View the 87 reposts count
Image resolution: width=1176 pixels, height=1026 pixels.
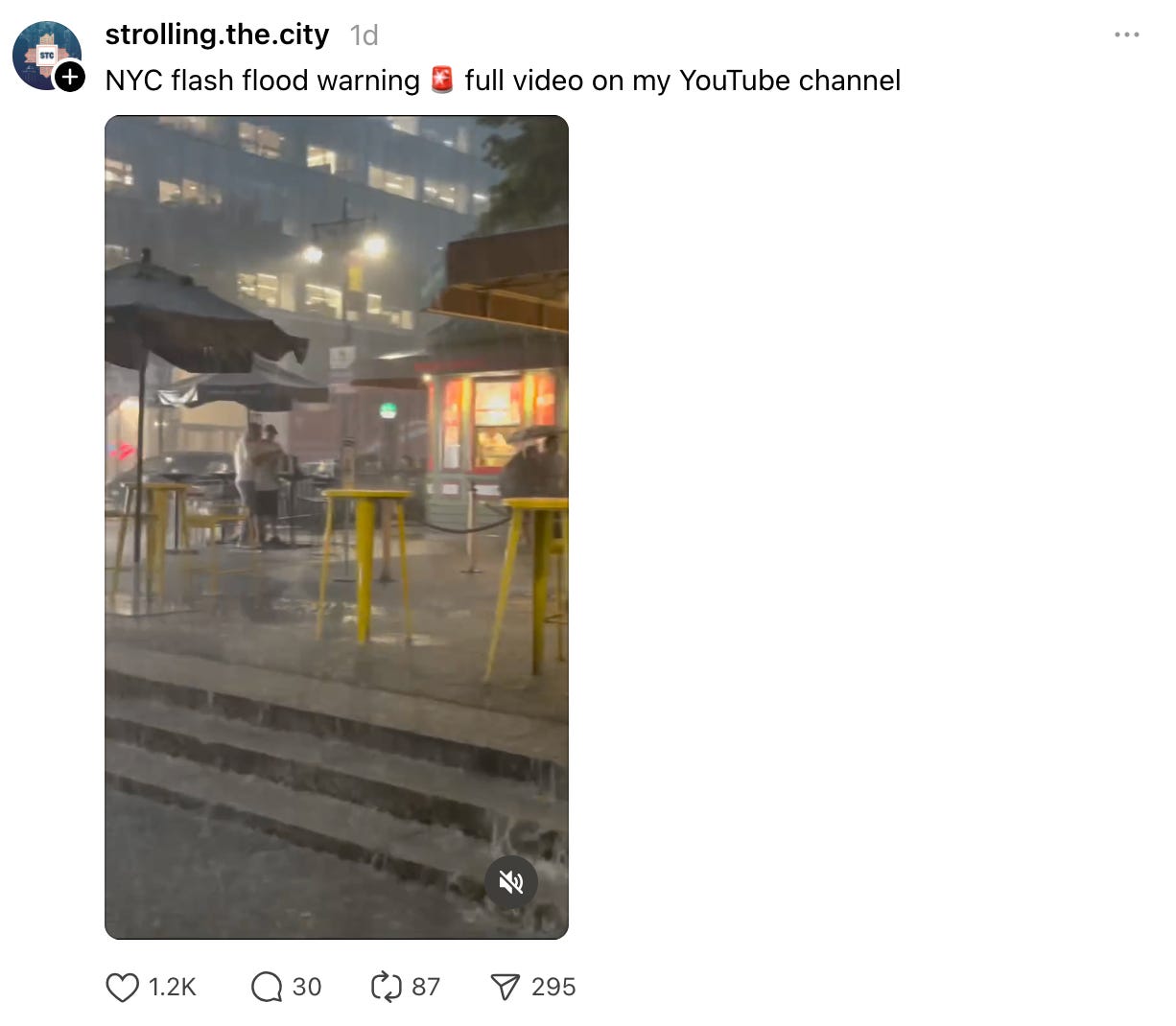426,987
